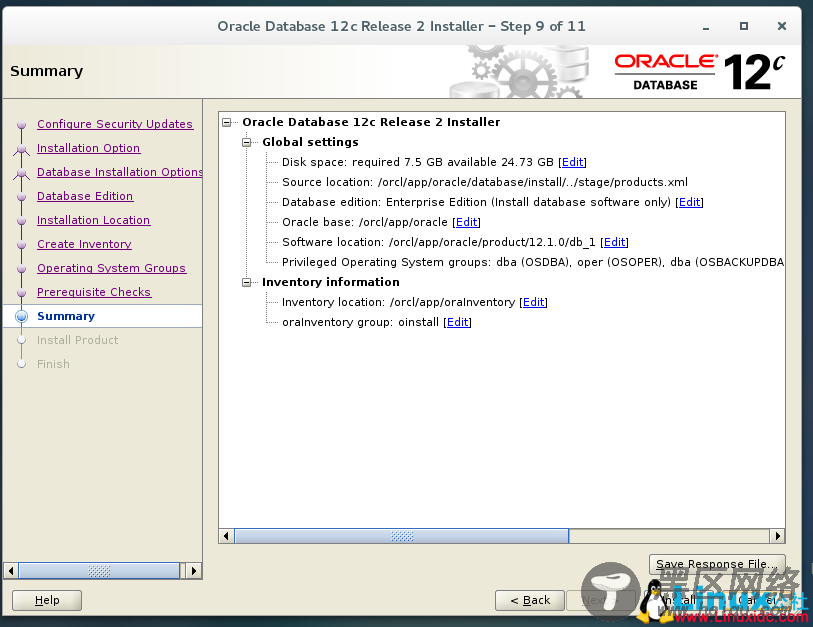Go to Configure Security Updates step
Image resolution: width=813 pixels, height=627 pixels.
(115, 124)
